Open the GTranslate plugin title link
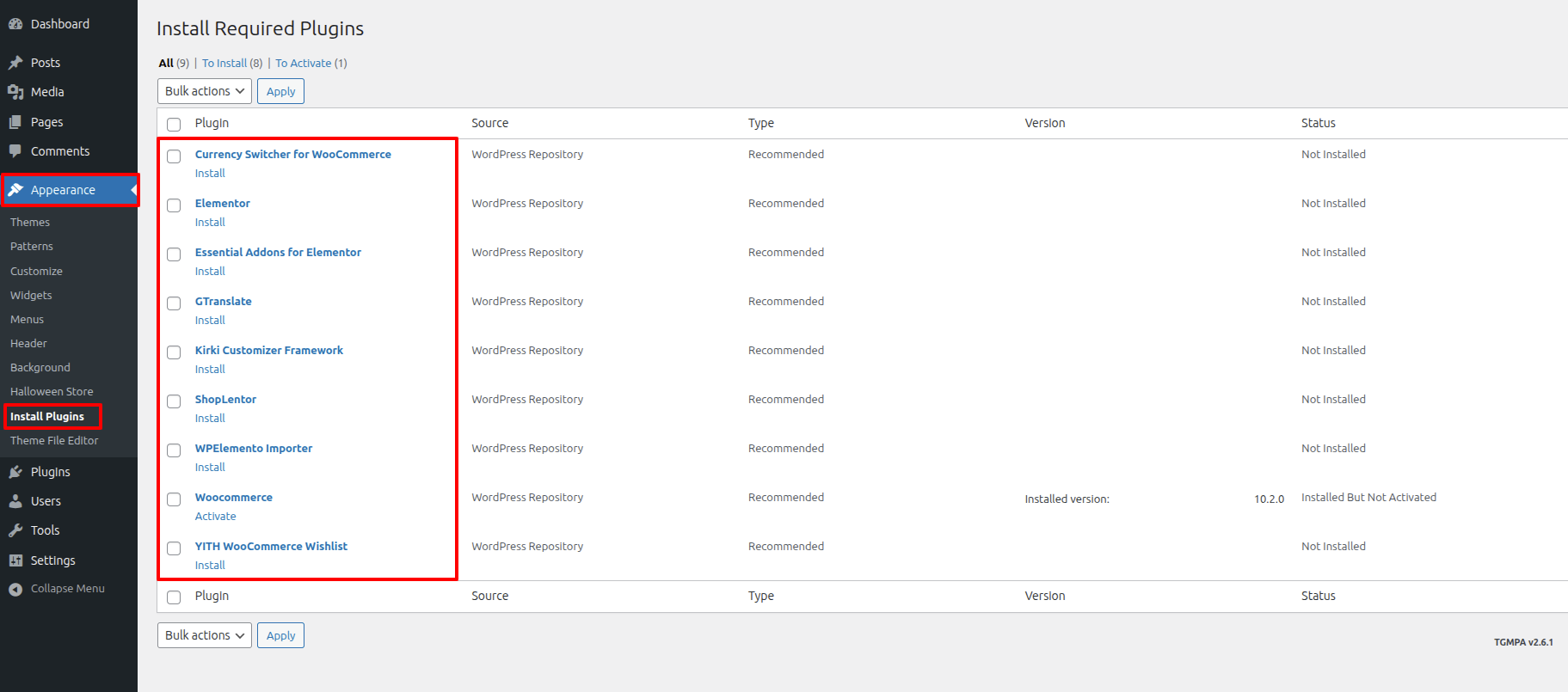The height and width of the screenshot is (692, 1568). tap(224, 301)
